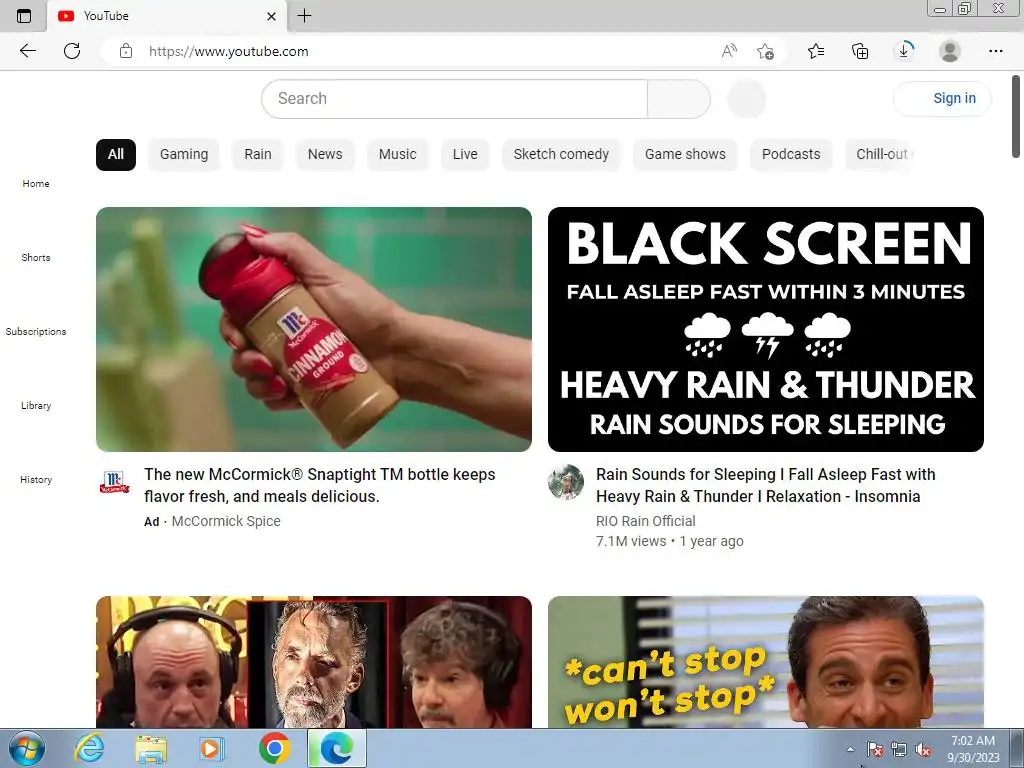The width and height of the screenshot is (1024, 768).
Task: Open Action Center flag icon
Action: (x=874, y=749)
